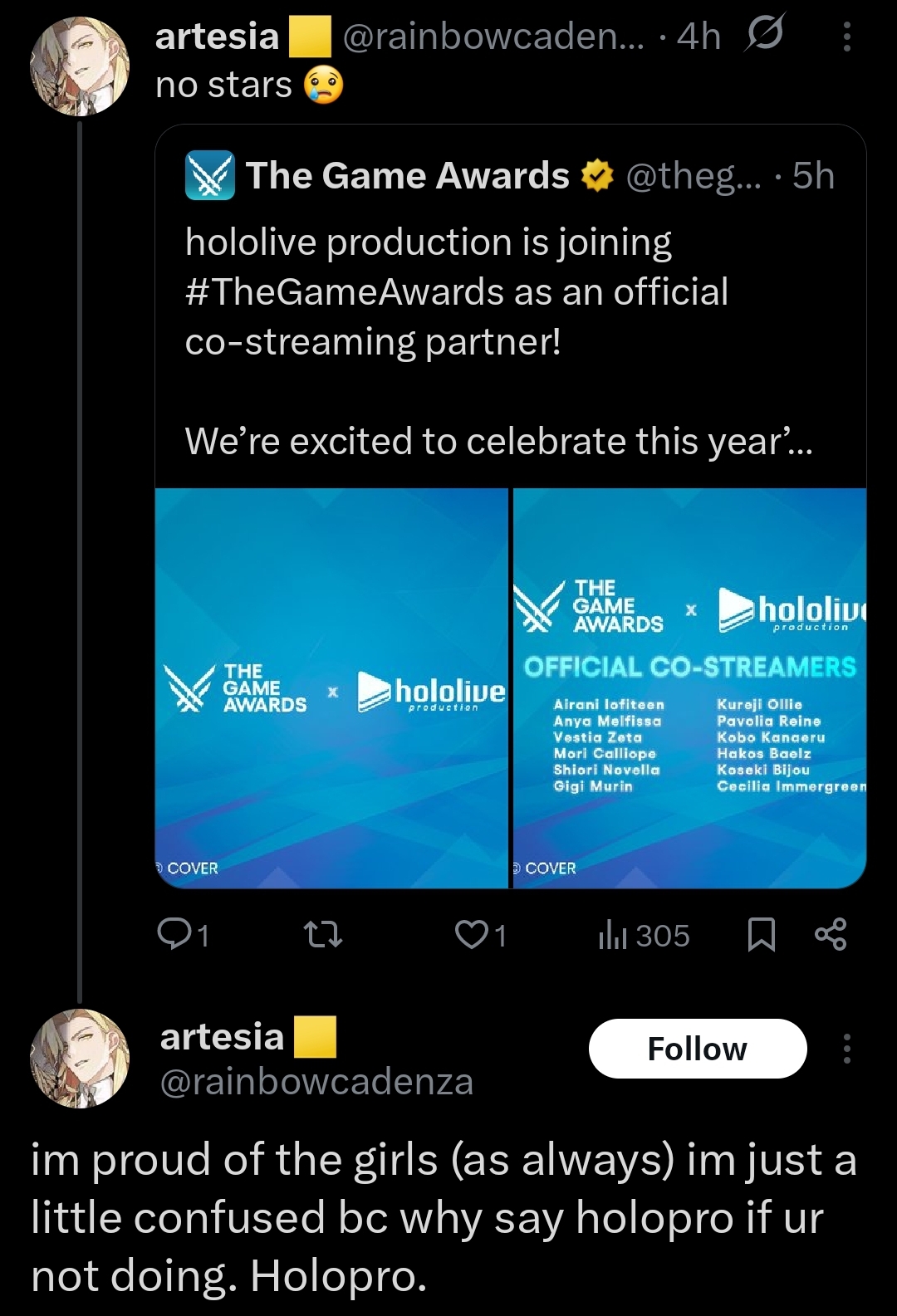The height and width of the screenshot is (1316, 897).
Task: Tap the crossed circle icon beside 4h
Action: click(764, 35)
